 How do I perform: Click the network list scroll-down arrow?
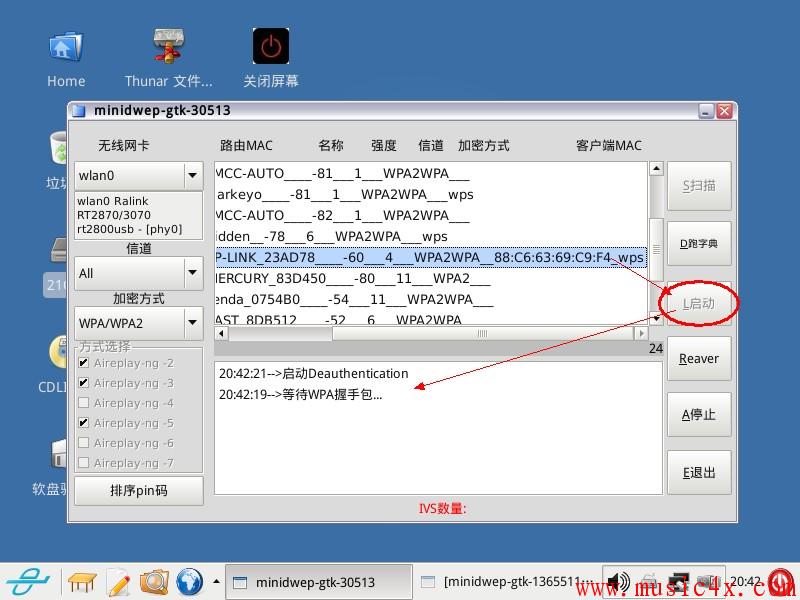[x=656, y=318]
